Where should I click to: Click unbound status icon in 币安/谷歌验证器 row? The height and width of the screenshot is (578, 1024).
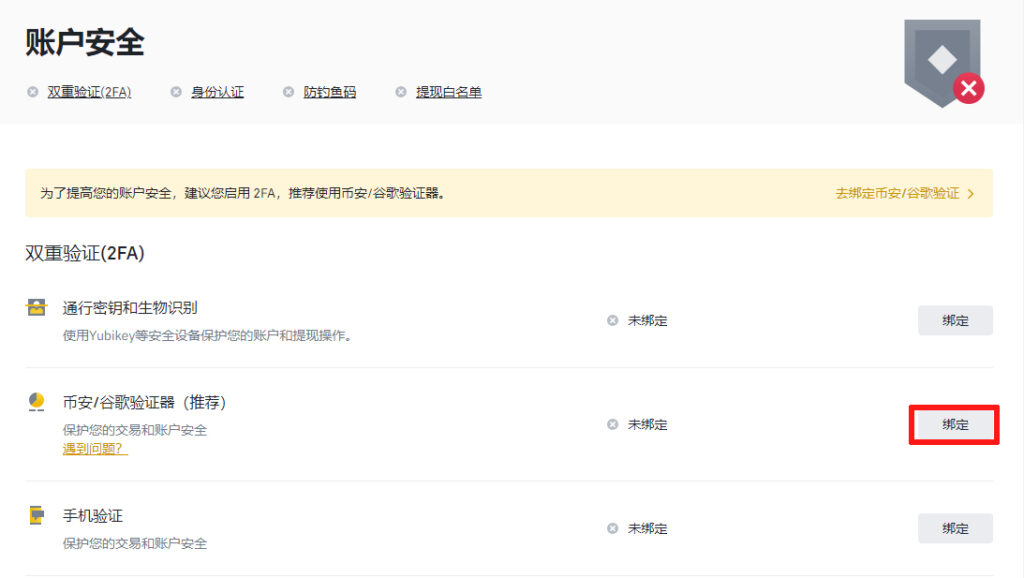pyautogui.click(x=613, y=425)
